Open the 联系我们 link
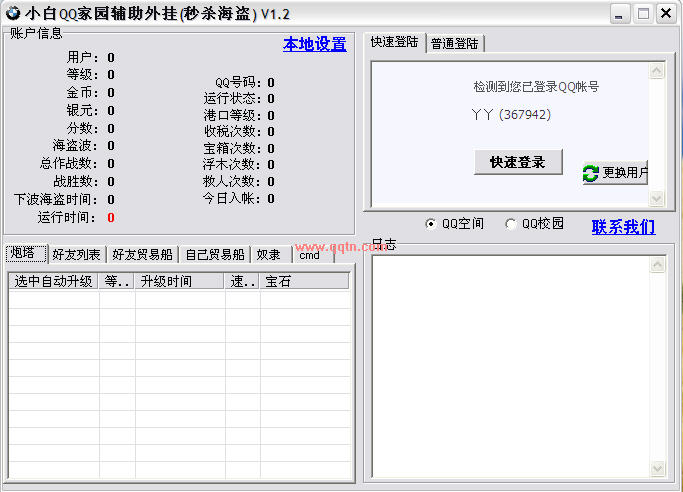This screenshot has height=492, width=683. pyautogui.click(x=623, y=227)
